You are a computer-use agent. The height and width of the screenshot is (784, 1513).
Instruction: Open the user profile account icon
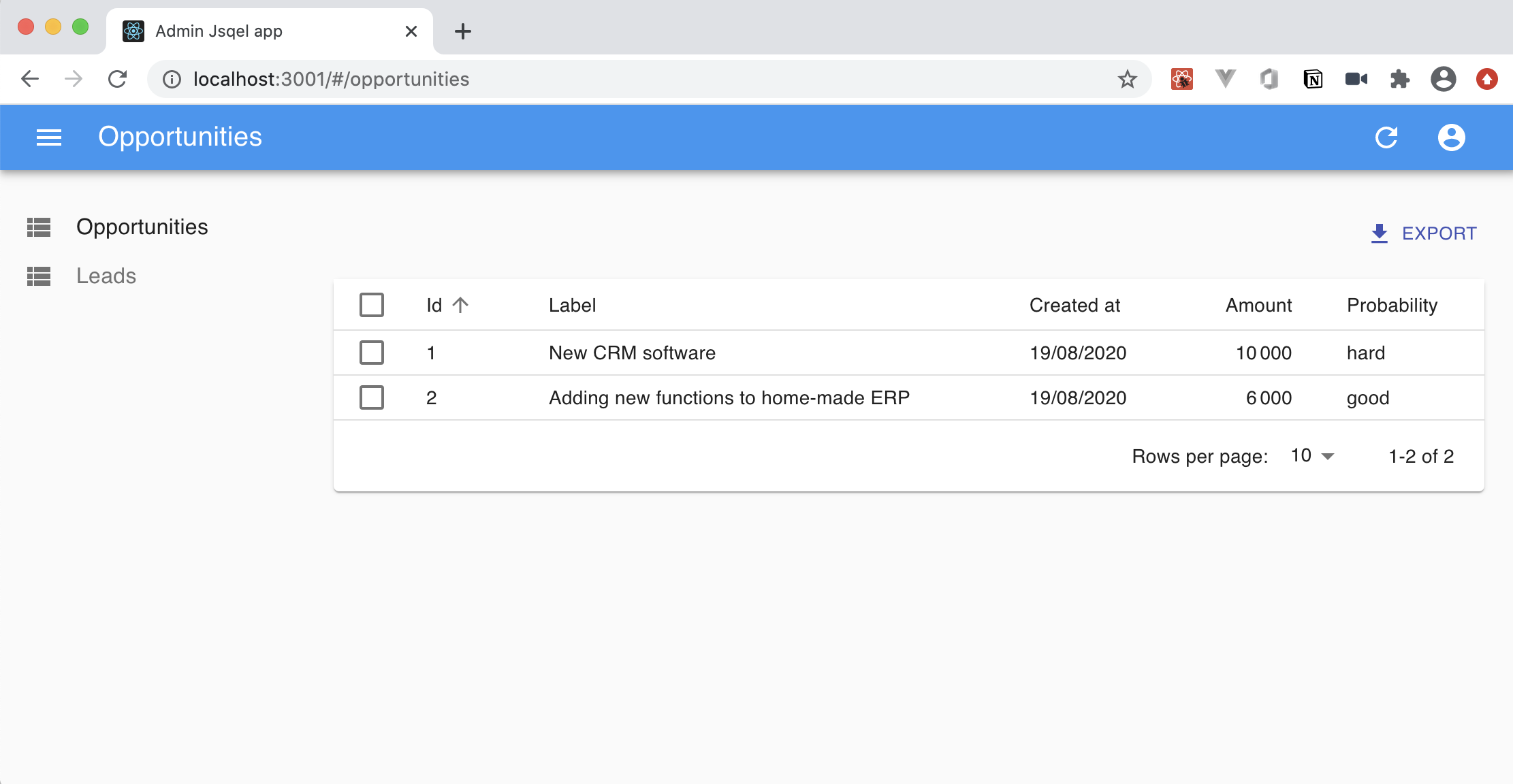[1451, 137]
